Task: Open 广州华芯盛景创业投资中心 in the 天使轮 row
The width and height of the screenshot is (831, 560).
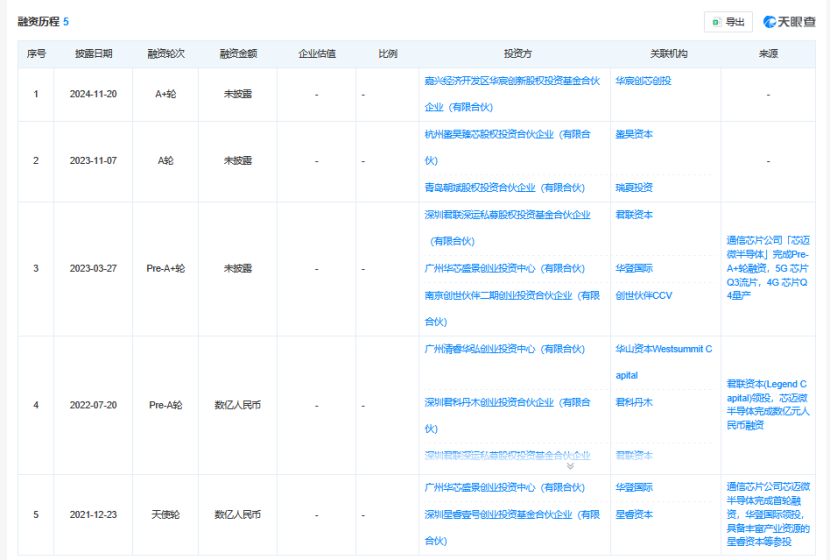Action: point(505,487)
